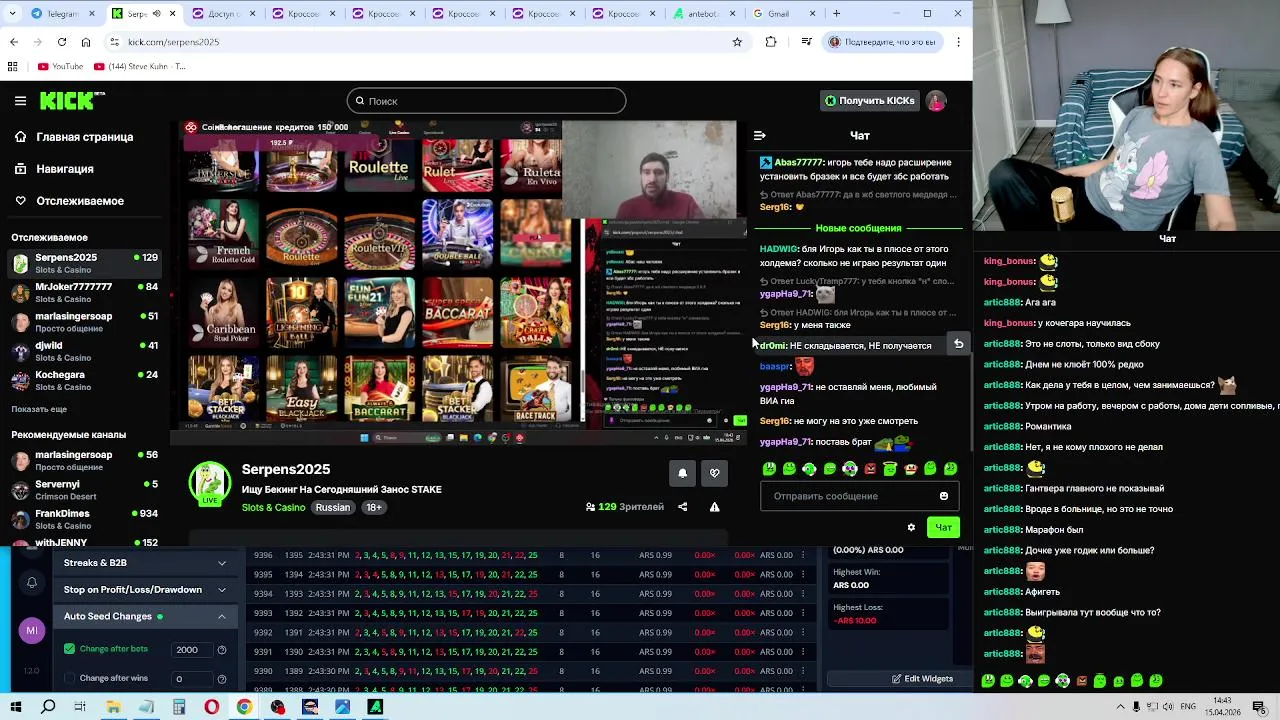Show more followed channels via Показать еще
The height and width of the screenshot is (720, 1280).
point(39,409)
